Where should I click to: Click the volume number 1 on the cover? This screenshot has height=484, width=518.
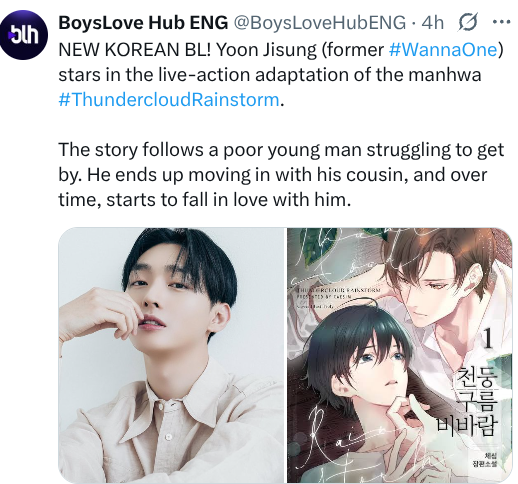tap(488, 339)
